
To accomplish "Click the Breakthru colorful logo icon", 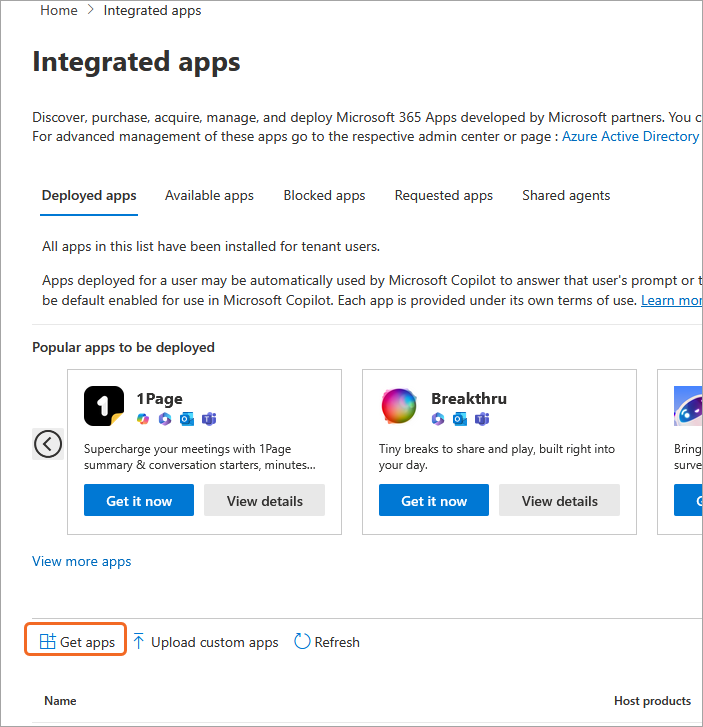I will (399, 406).
